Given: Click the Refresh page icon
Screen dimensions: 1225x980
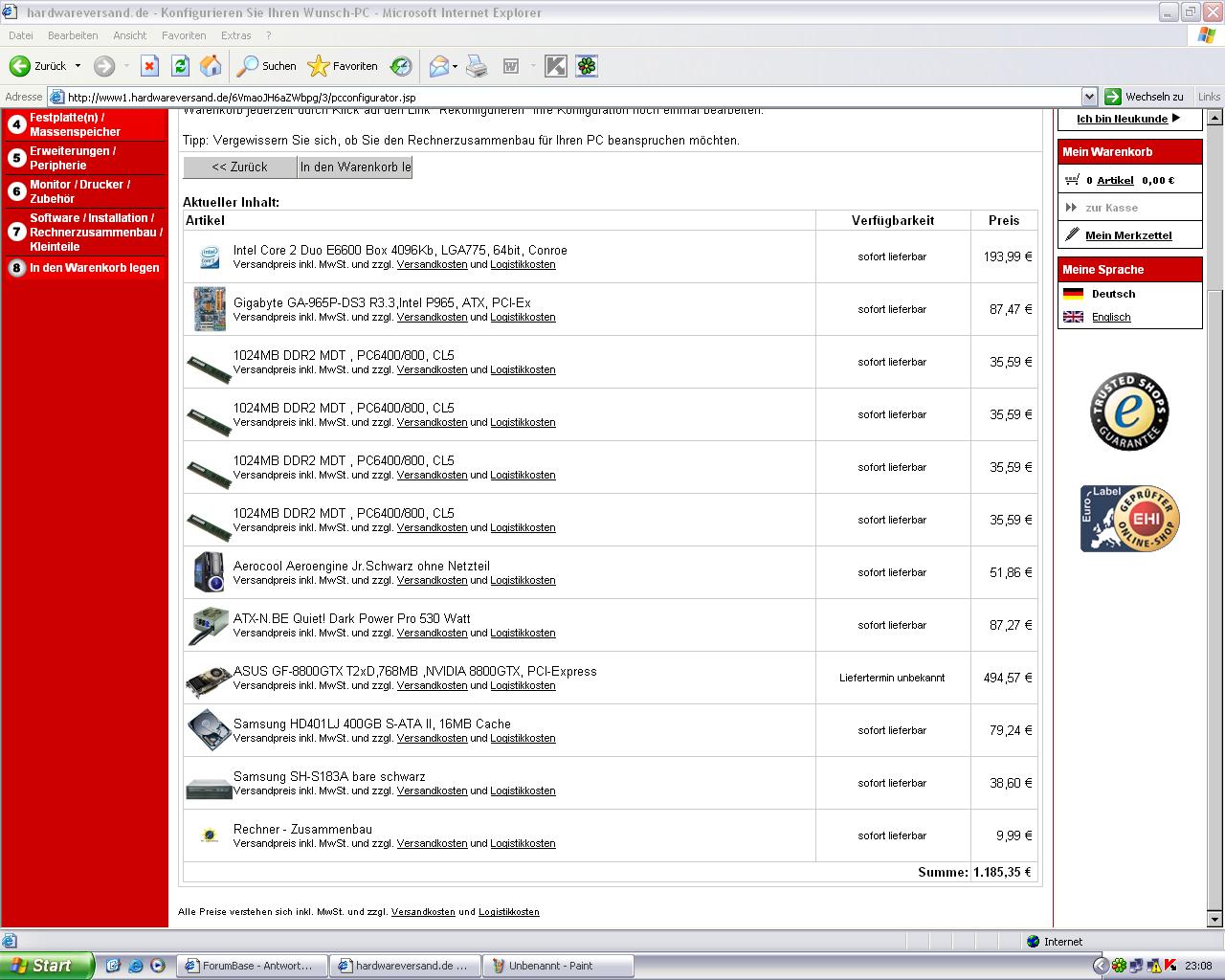Looking at the screenshot, I should [180, 66].
